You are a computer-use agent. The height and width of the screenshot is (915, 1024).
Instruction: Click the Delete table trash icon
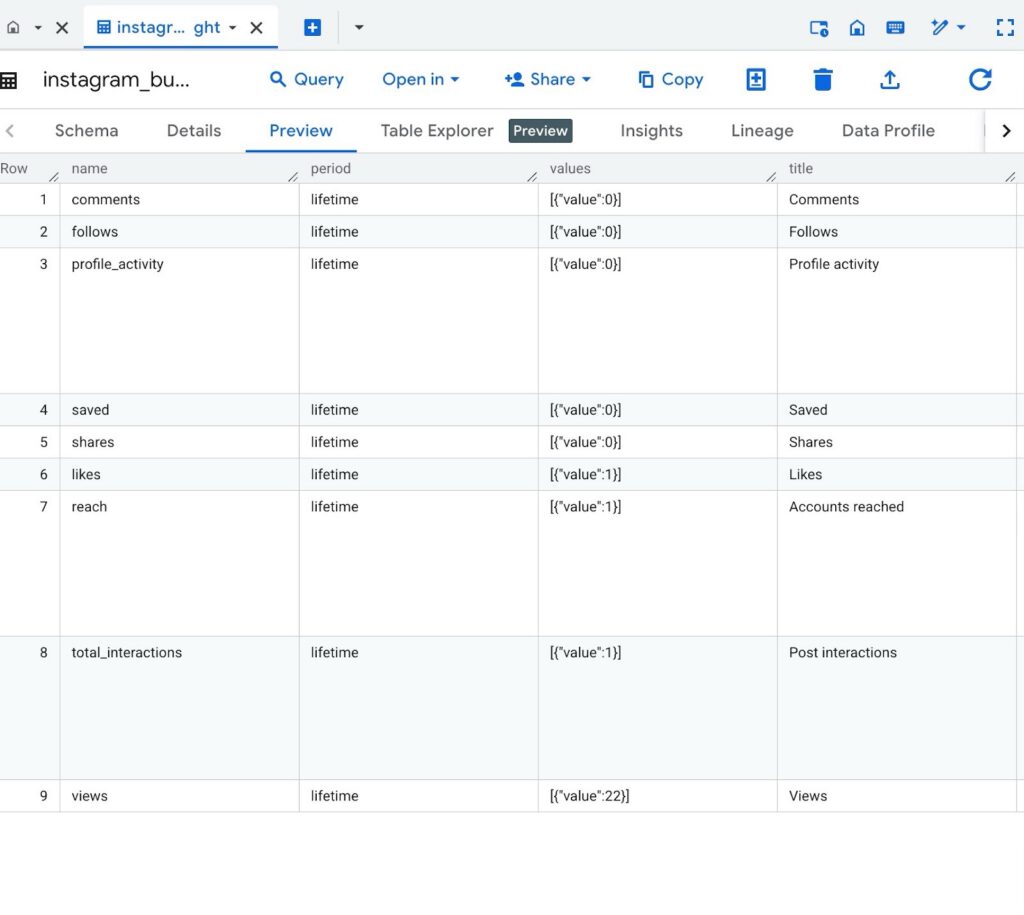[x=823, y=80]
